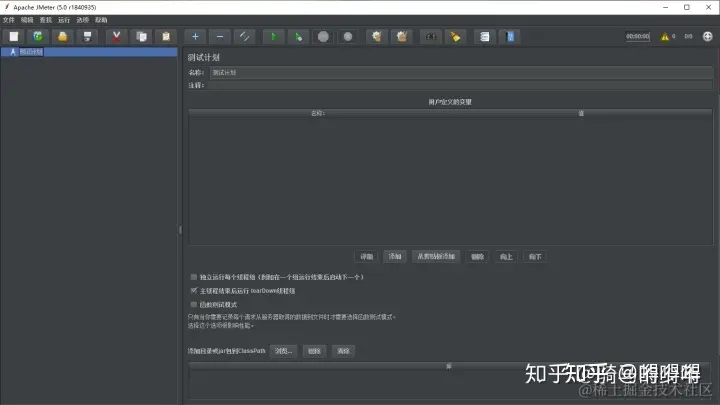Save the test plan with disk icon
720x405 pixels.
87,37
